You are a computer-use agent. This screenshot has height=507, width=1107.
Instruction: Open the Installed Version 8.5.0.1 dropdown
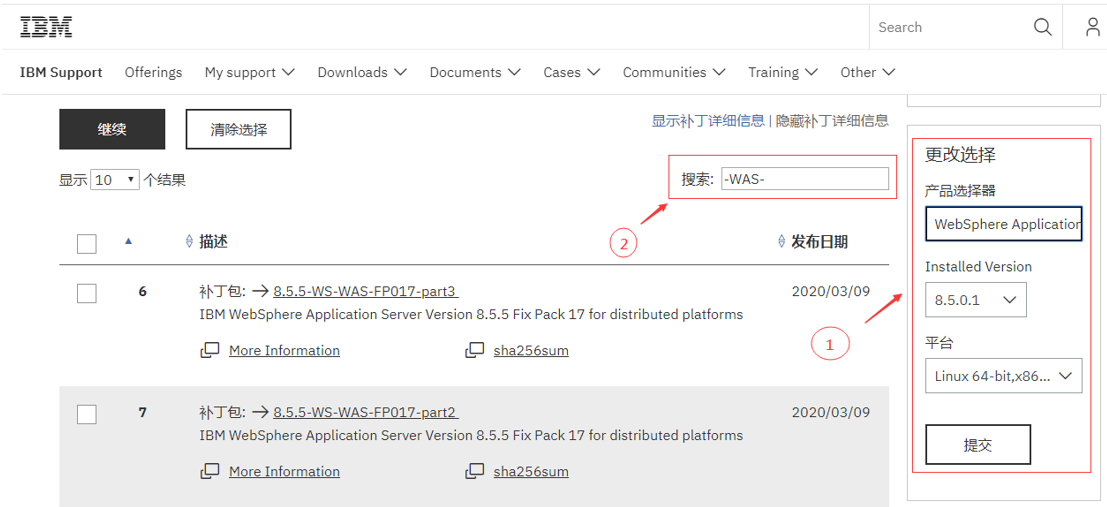coord(976,300)
